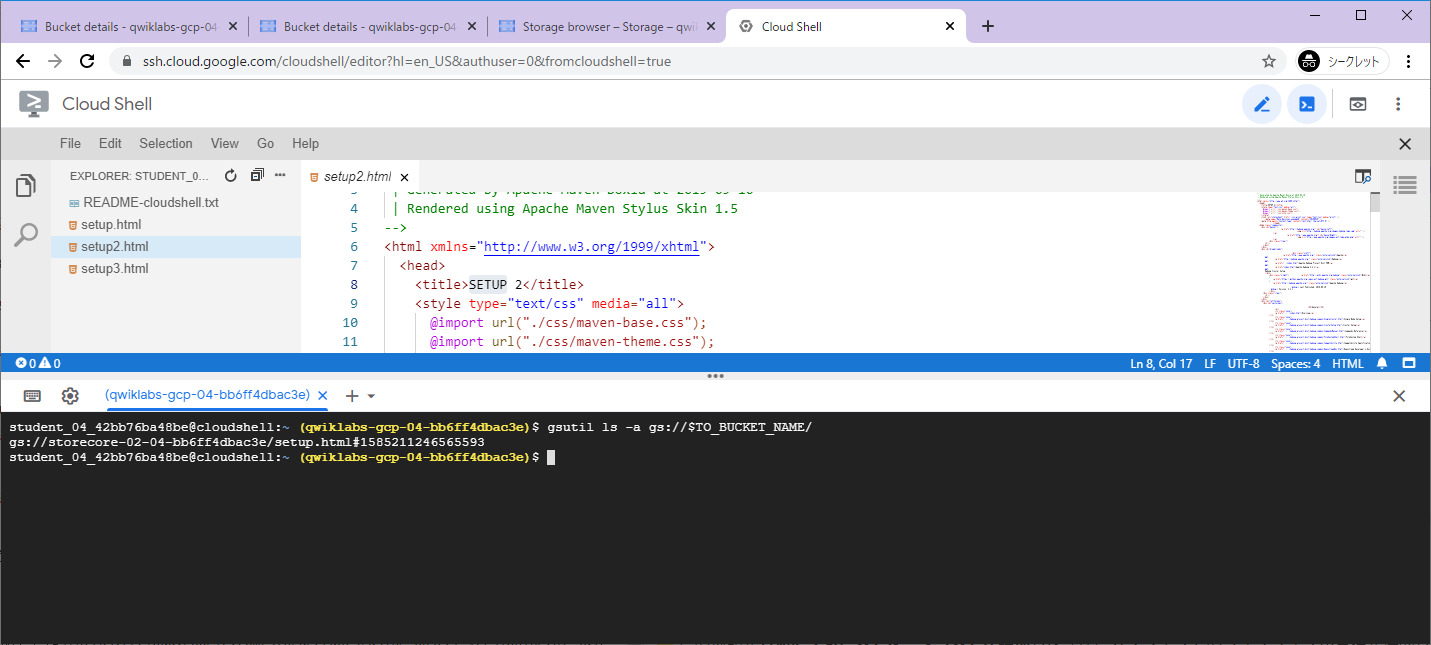Open the Help menu
This screenshot has width=1431, height=645.
pos(305,144)
